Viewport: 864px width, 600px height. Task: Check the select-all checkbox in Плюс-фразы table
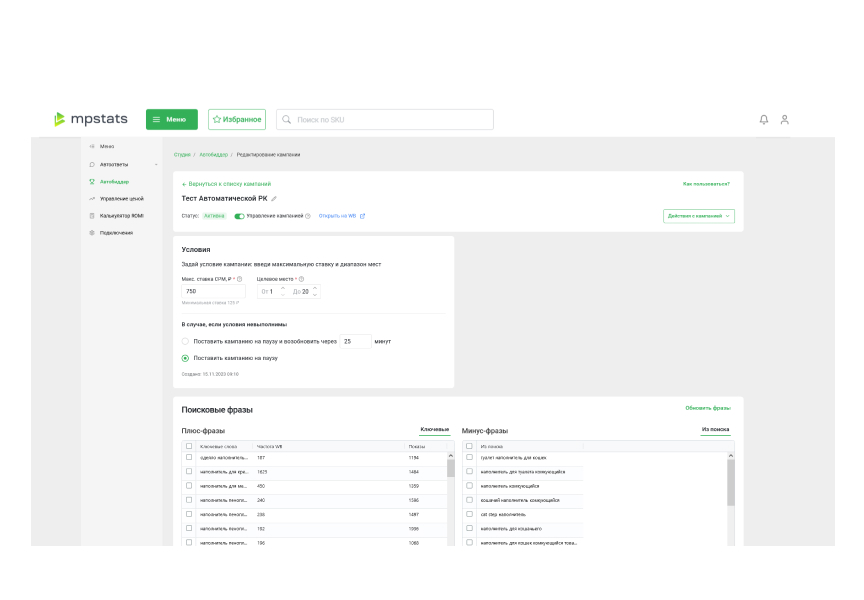tap(189, 446)
